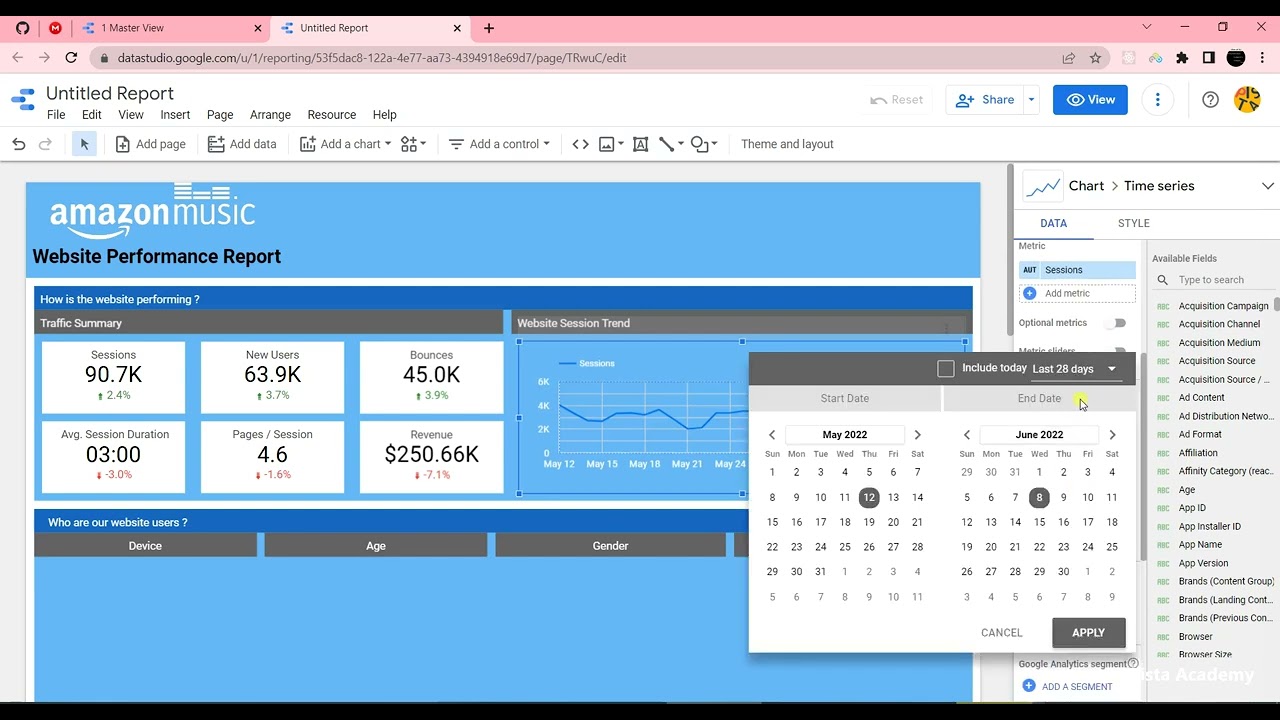Select June 8 as end date
Screen dimensions: 1280x720
tap(1039, 497)
